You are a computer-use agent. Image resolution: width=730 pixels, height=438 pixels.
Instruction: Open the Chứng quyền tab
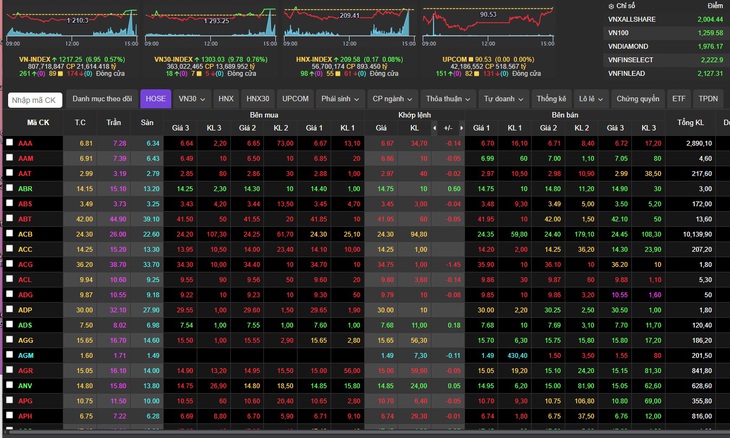[638, 99]
